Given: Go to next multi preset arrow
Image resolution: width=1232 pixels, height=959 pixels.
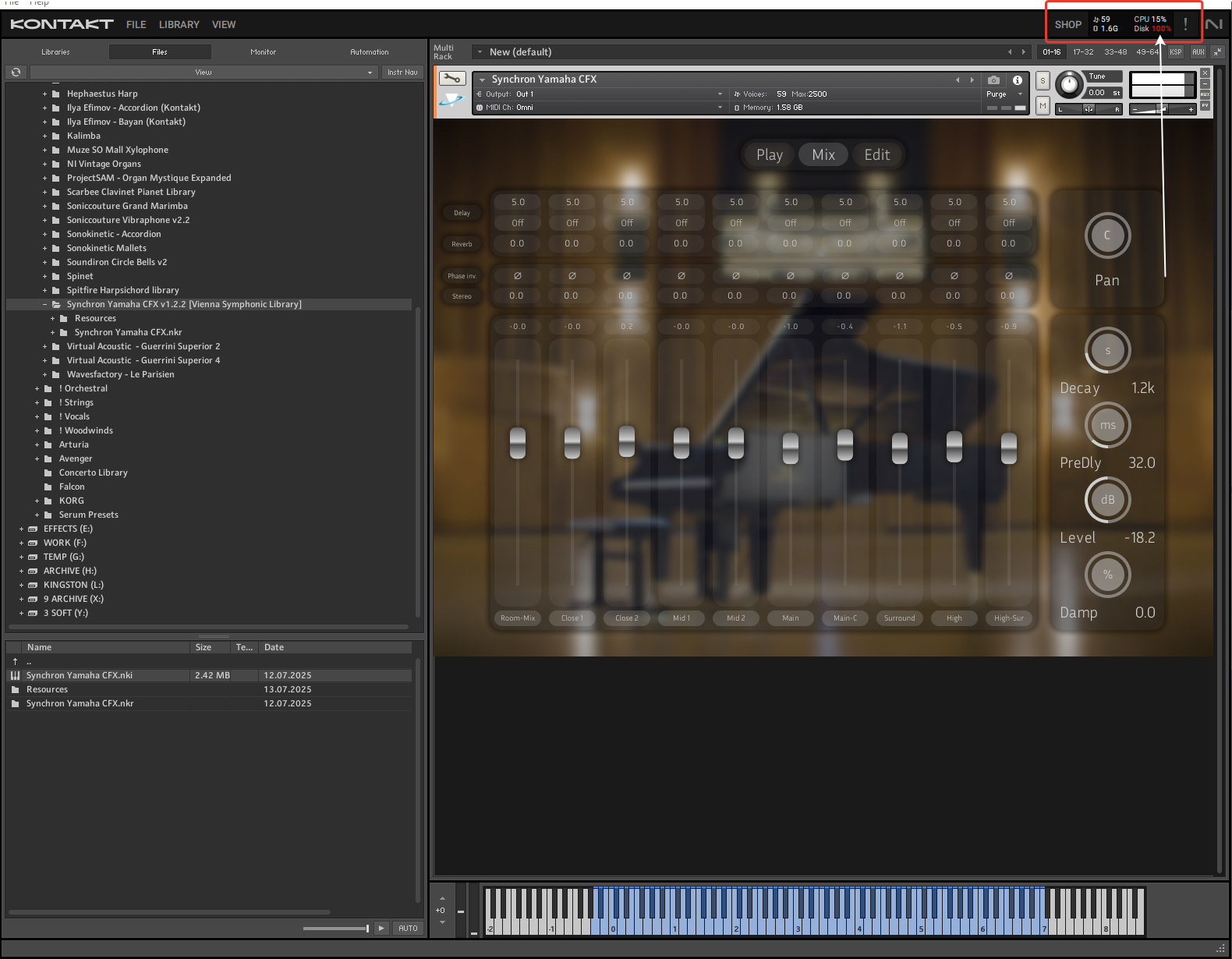Looking at the screenshot, I should [1024, 52].
